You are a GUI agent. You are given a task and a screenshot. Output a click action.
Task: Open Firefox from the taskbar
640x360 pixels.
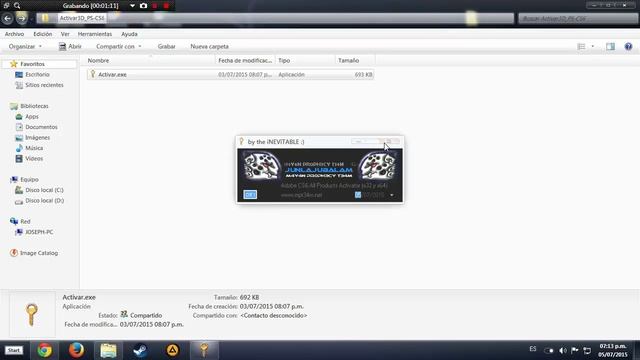click(x=76, y=350)
